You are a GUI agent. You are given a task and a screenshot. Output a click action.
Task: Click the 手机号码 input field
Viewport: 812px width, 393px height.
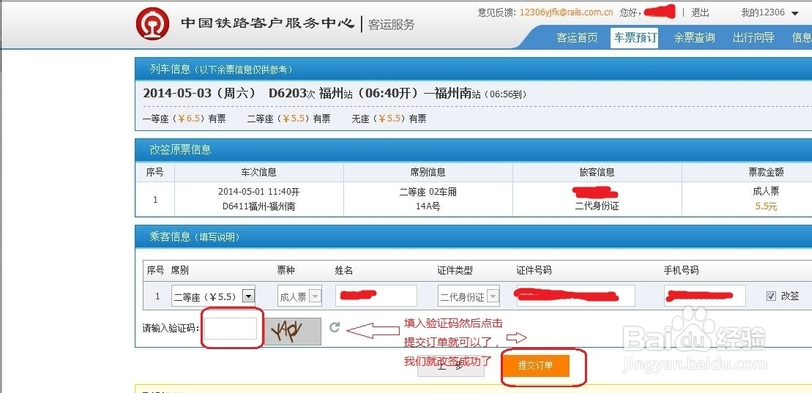(705, 296)
